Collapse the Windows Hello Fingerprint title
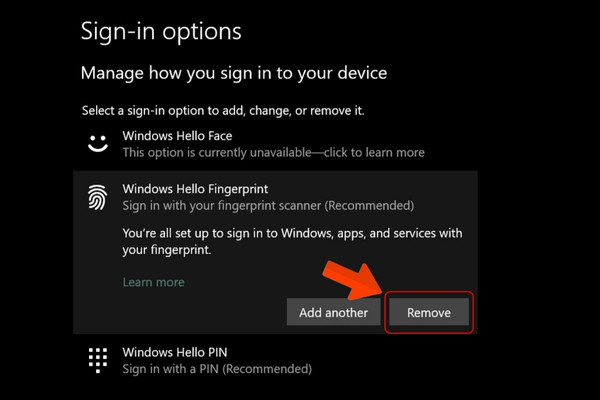This screenshot has height=400, width=600. [x=195, y=189]
